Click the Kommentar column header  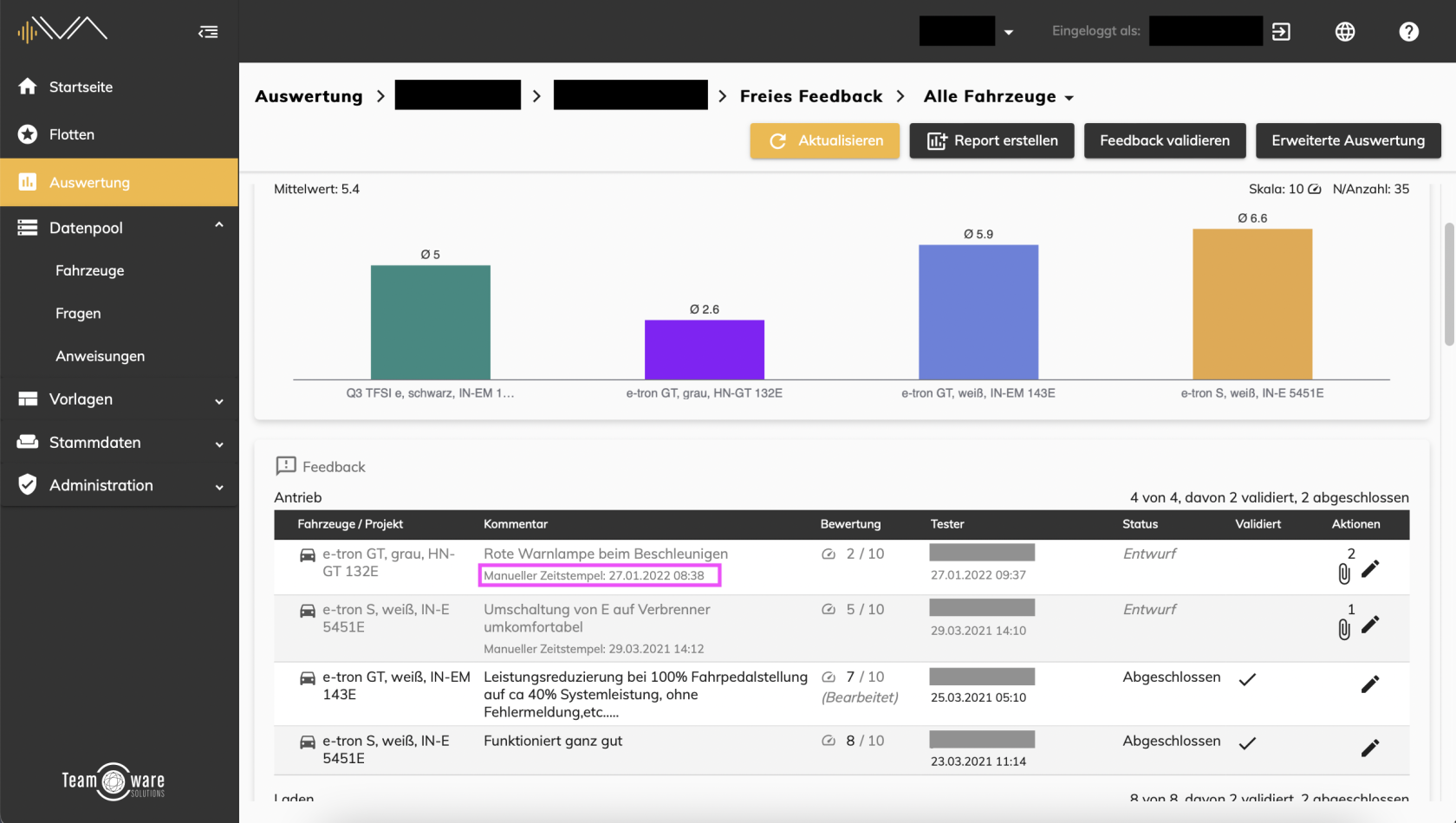point(516,524)
